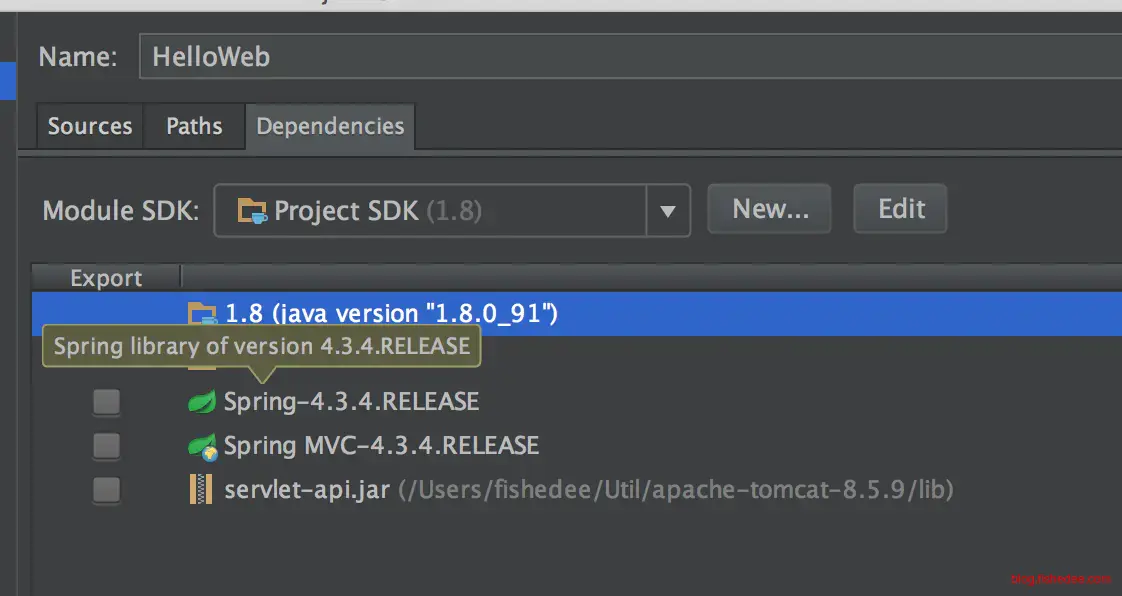Tick the Spring MVC-4.3.4.RELEASE export checkbox
The height and width of the screenshot is (596, 1122).
pyautogui.click(x=106, y=446)
